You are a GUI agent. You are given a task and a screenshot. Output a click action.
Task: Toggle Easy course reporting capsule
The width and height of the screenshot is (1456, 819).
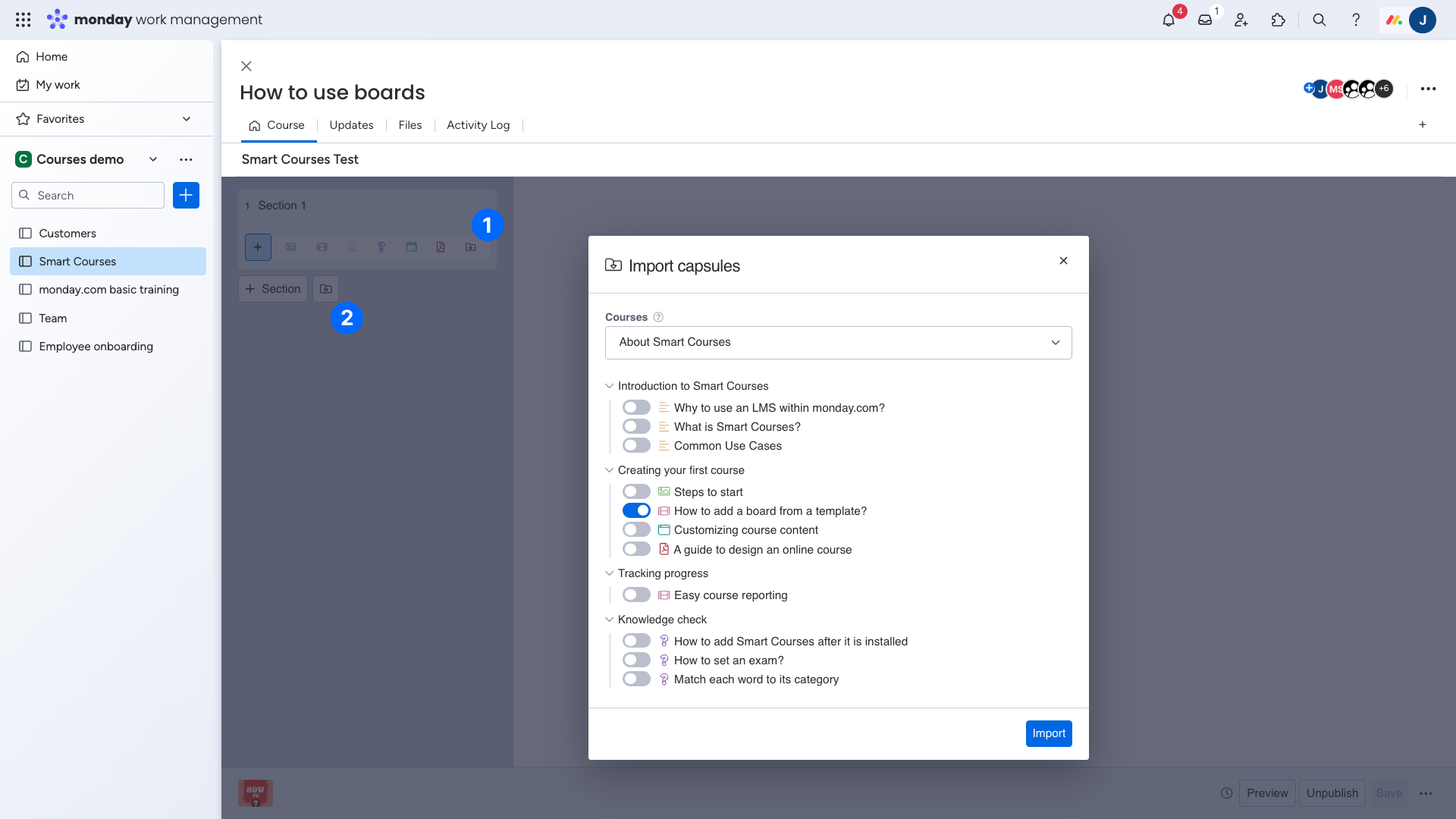coord(636,595)
